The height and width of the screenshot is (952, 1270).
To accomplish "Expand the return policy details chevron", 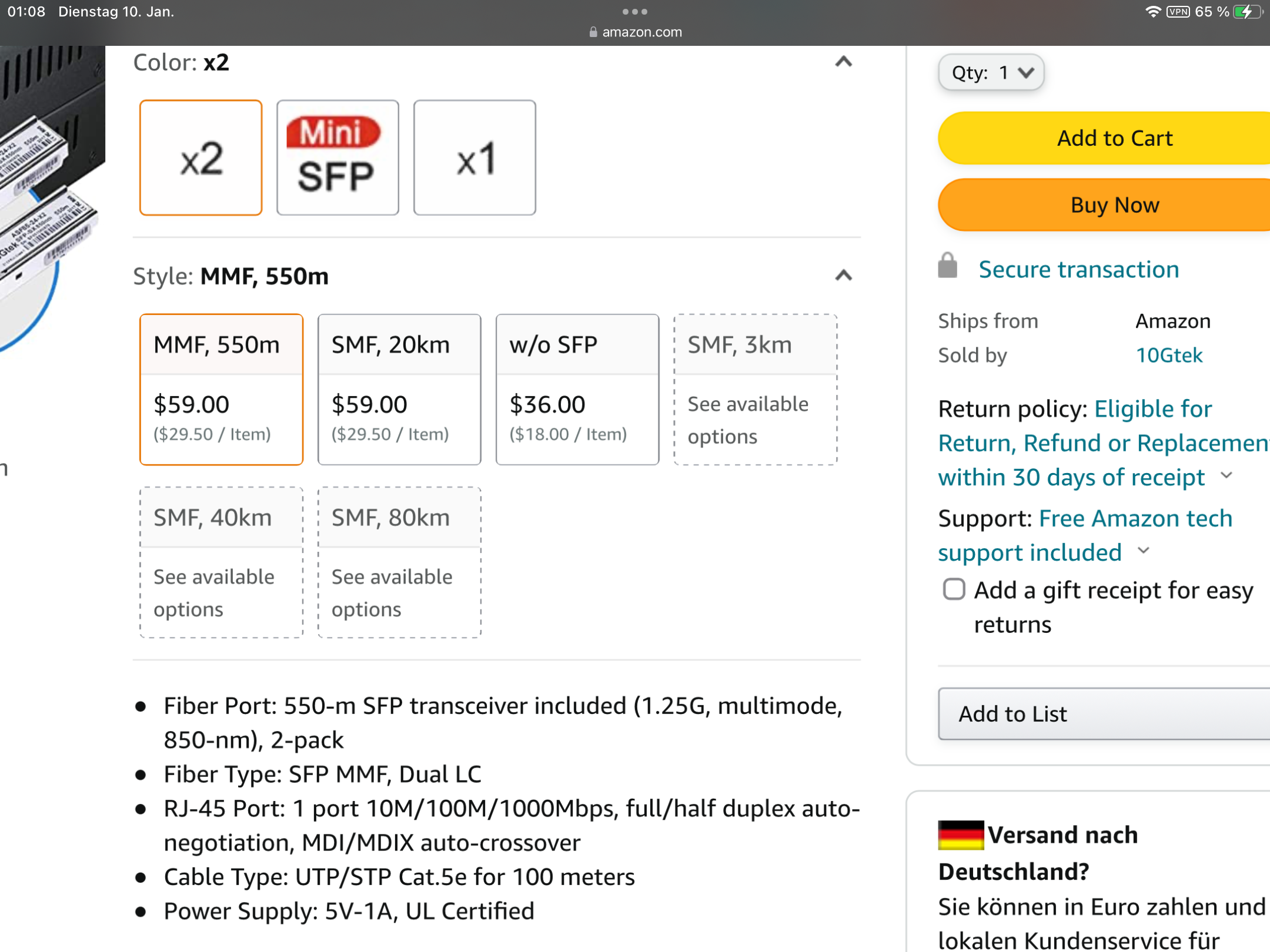I will (x=1226, y=475).
